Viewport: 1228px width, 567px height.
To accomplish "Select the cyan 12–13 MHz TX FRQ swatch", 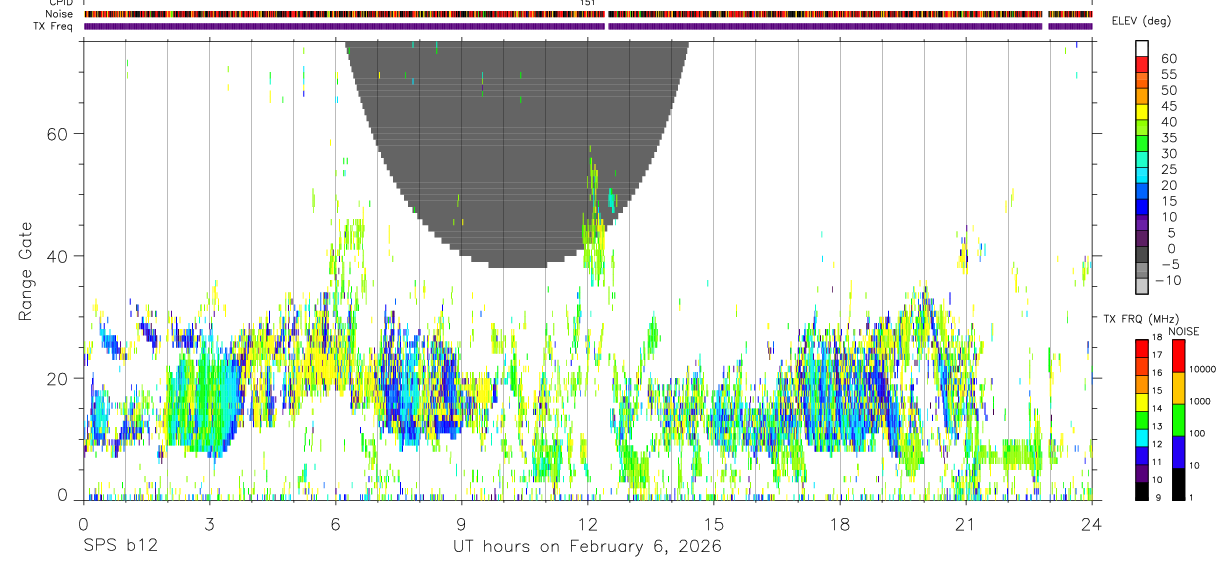I will 1142,436.
